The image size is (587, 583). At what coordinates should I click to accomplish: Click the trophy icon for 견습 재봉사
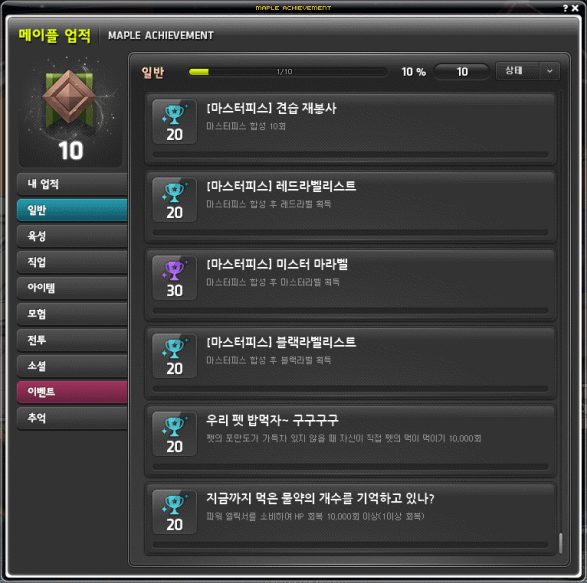[x=174, y=114]
